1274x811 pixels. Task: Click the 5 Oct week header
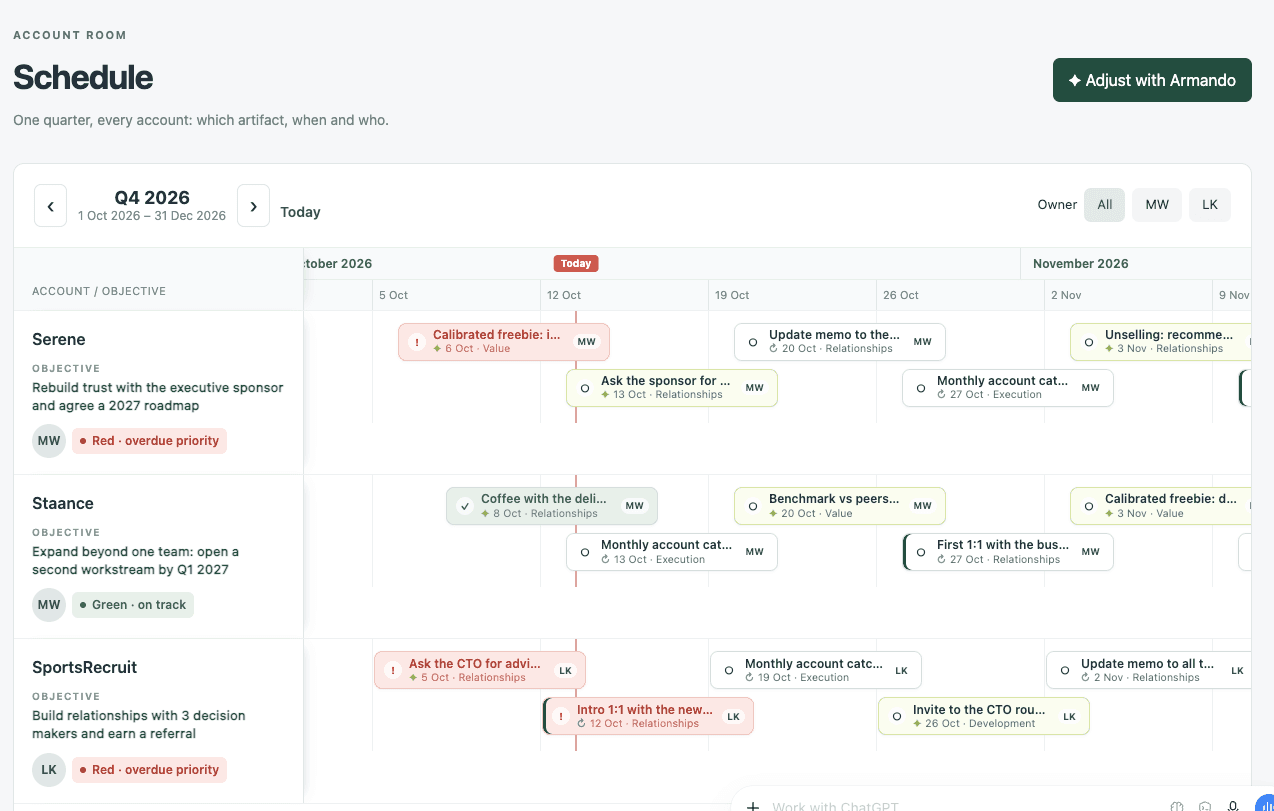[394, 295]
